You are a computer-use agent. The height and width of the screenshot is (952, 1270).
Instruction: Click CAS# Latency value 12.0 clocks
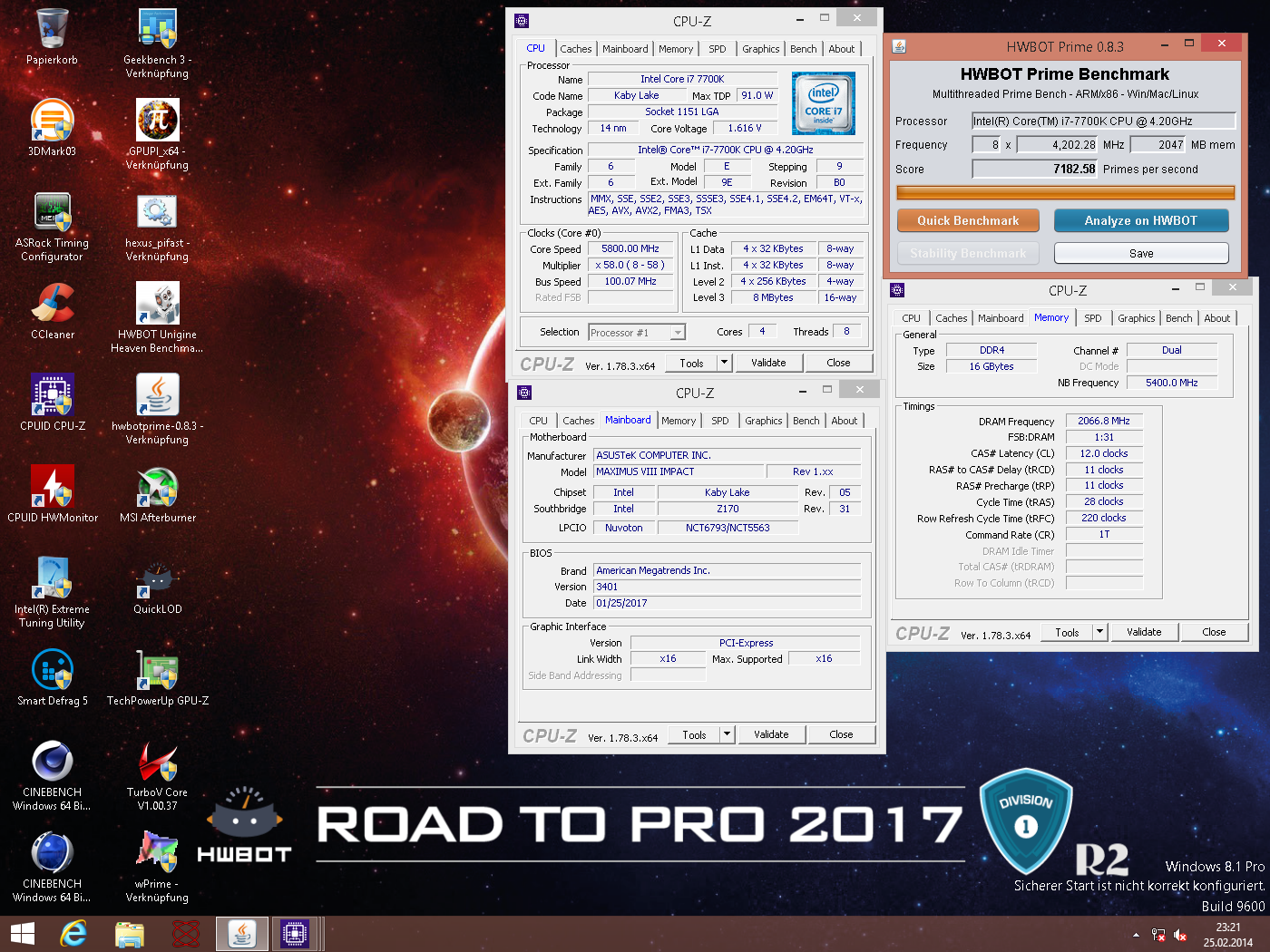[1104, 453]
